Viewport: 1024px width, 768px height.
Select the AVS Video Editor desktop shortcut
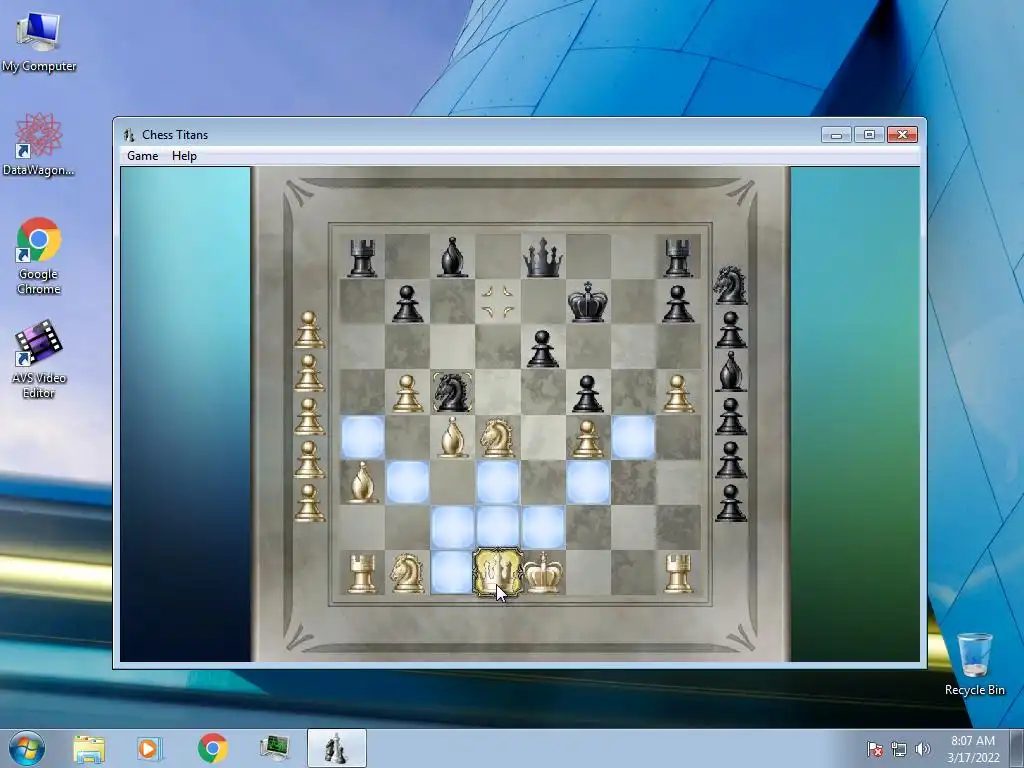(39, 359)
